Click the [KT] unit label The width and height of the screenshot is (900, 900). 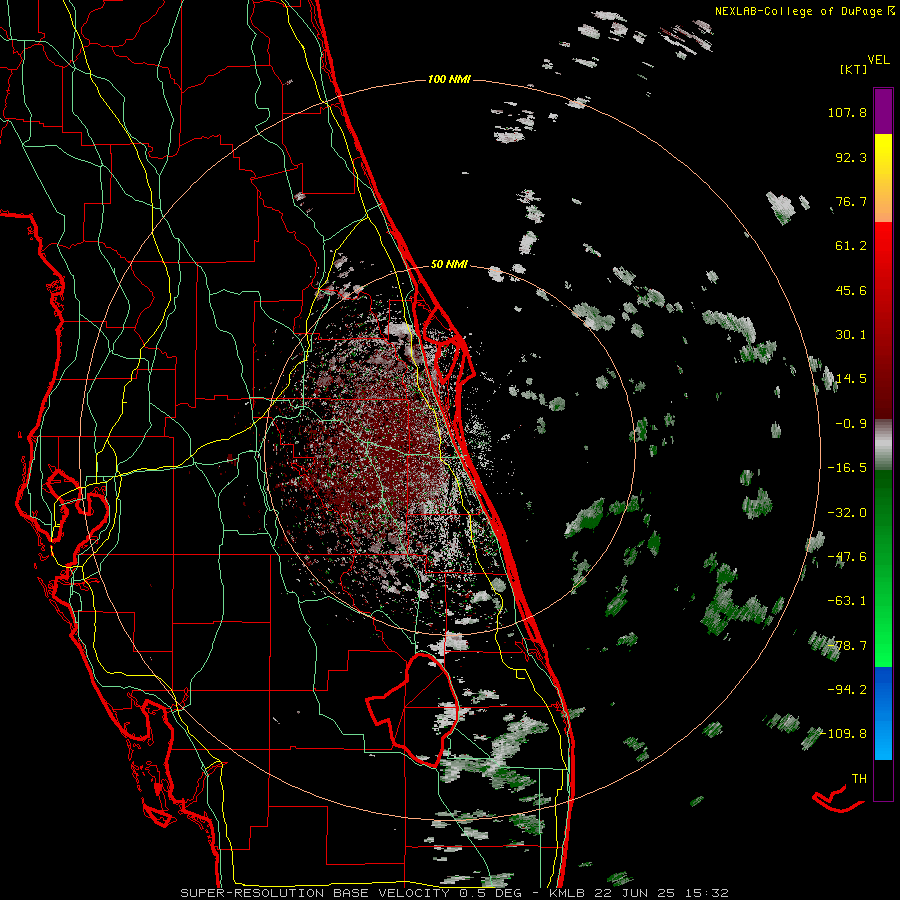[853, 69]
